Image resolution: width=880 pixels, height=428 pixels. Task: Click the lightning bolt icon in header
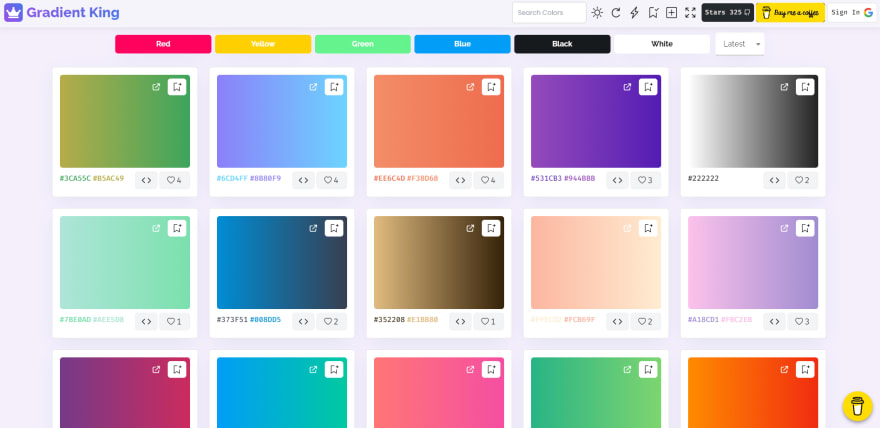tap(634, 12)
